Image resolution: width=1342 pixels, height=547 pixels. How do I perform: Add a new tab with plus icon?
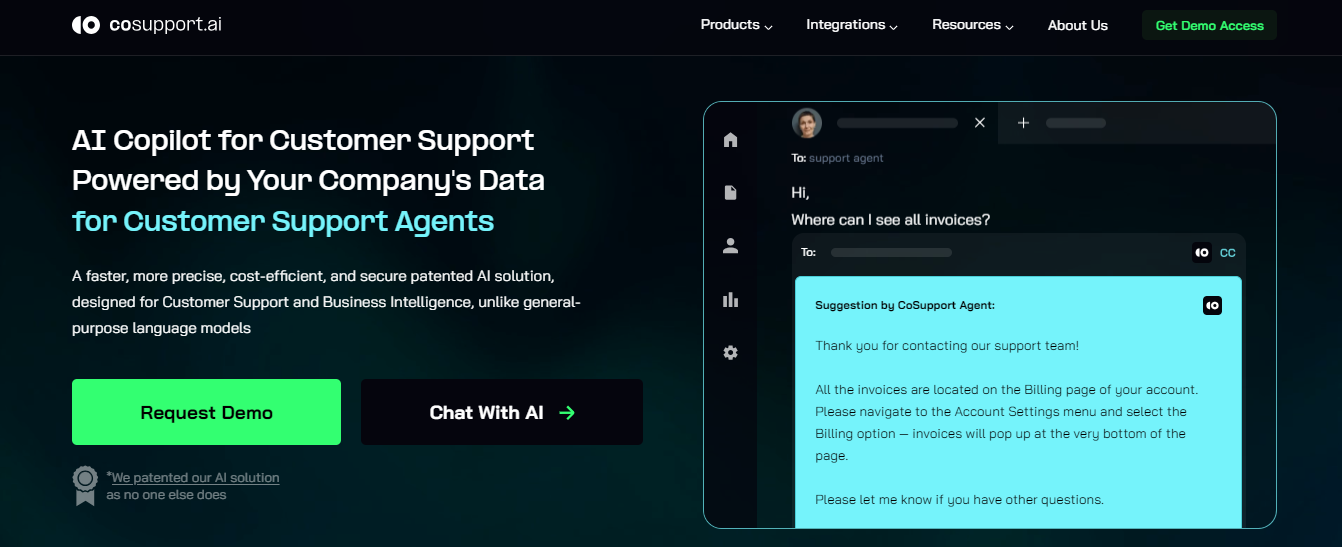(x=1023, y=123)
